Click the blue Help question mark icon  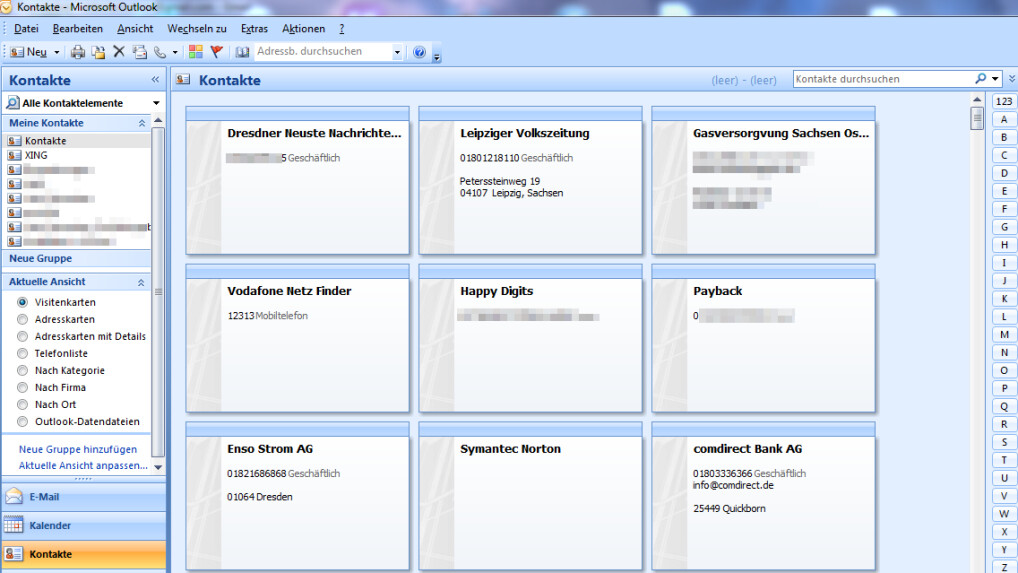tap(419, 52)
